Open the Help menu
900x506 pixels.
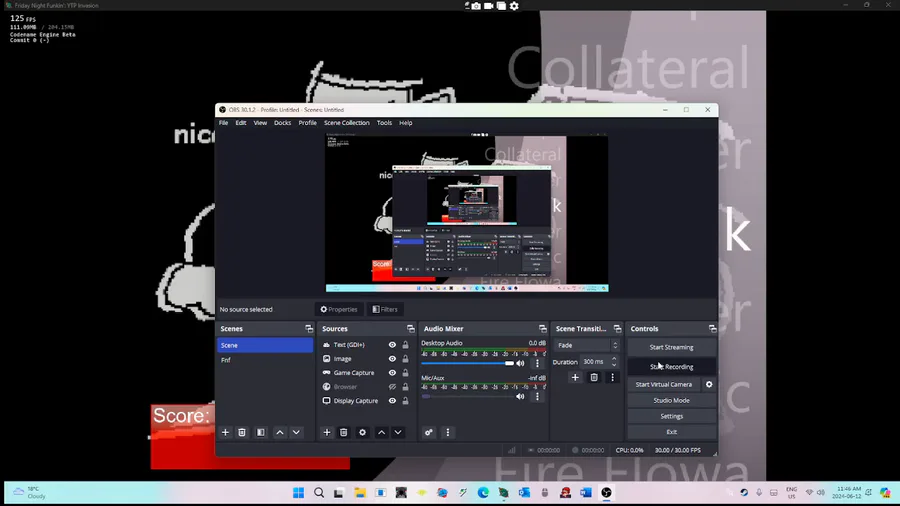point(406,123)
